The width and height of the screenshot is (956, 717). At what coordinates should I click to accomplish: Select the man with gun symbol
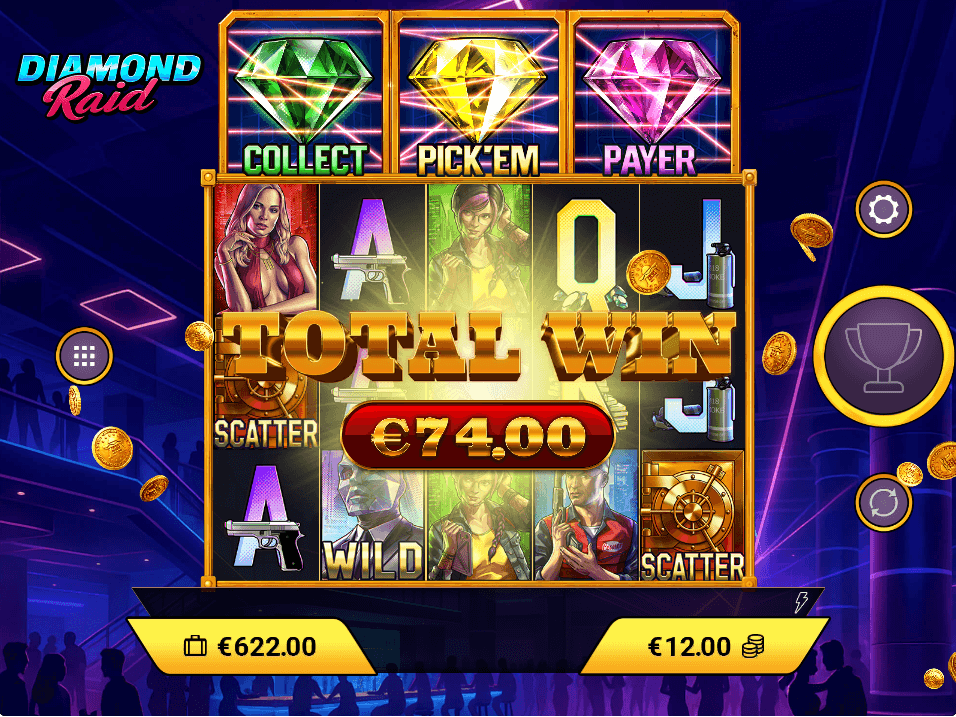[x=587, y=515]
